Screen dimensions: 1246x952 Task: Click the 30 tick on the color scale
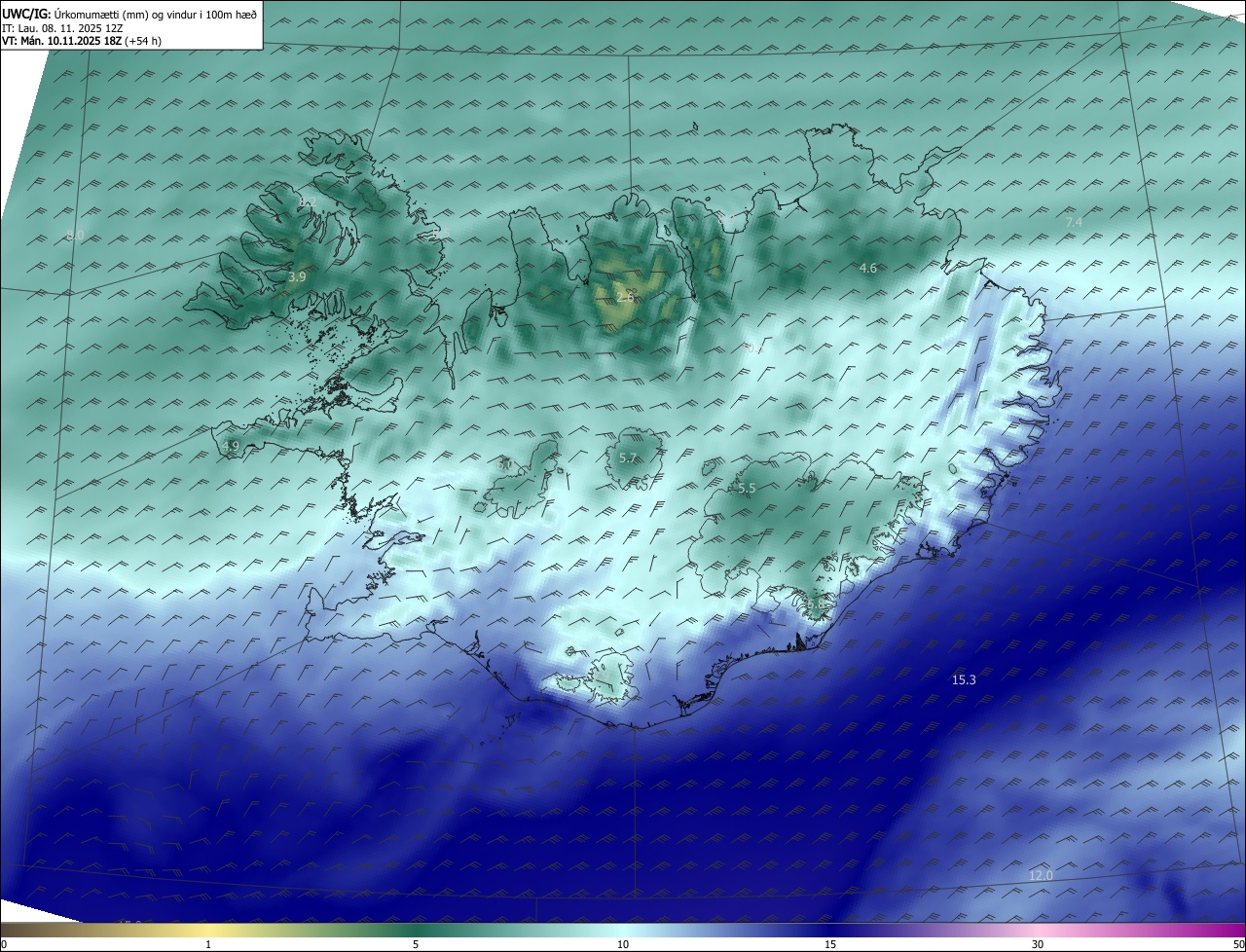pyautogui.click(x=1038, y=944)
